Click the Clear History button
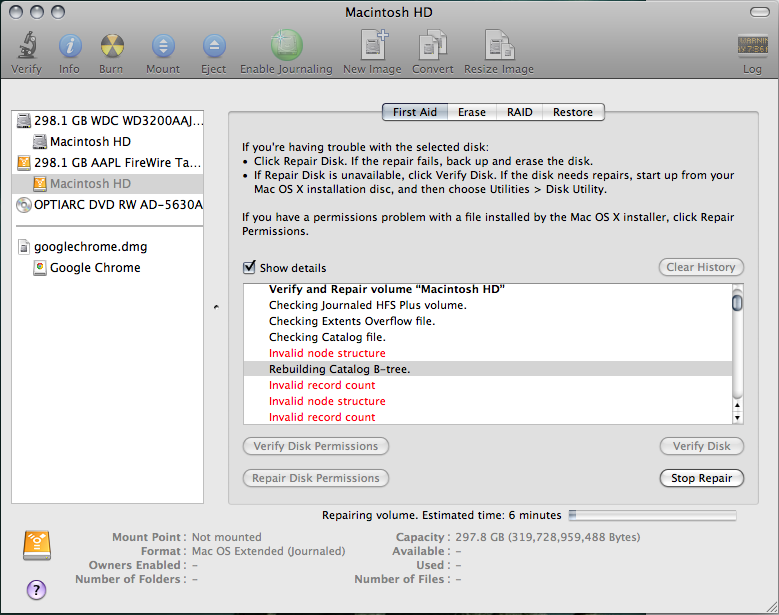 [701, 267]
